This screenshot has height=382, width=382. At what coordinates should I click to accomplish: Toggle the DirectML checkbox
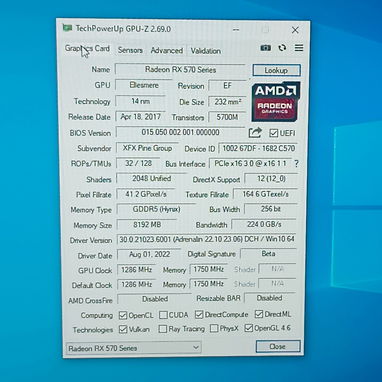[259, 314]
